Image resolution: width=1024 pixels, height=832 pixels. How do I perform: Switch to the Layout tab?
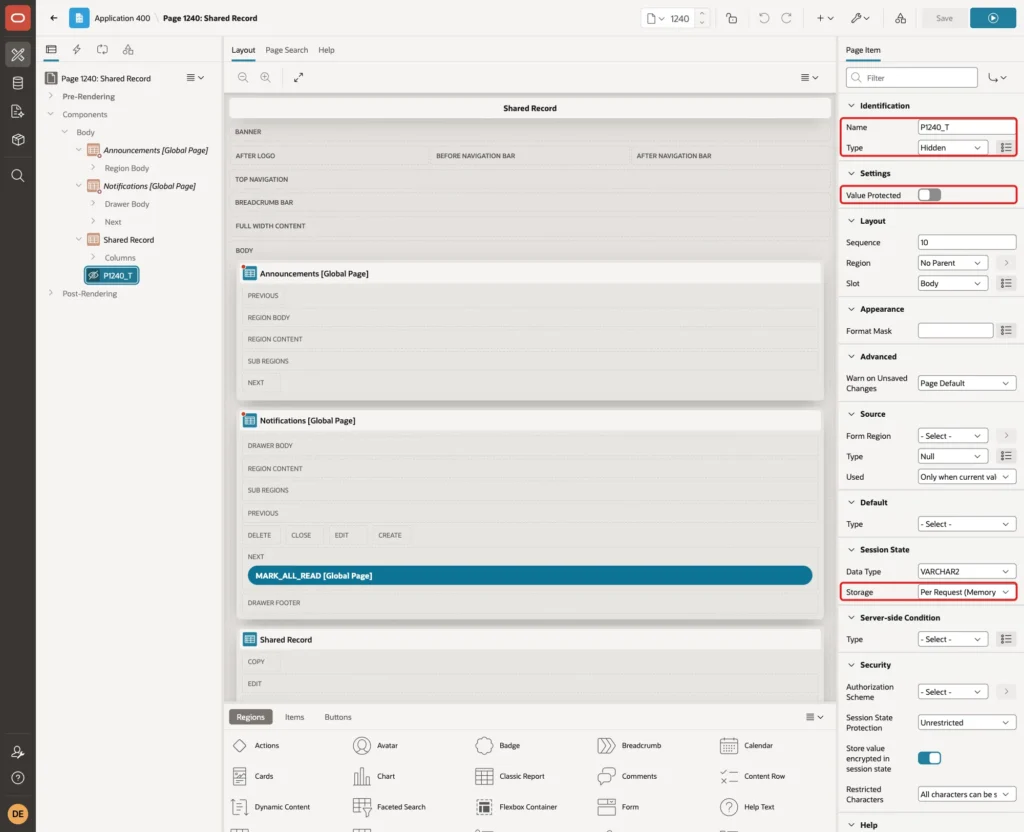243,50
